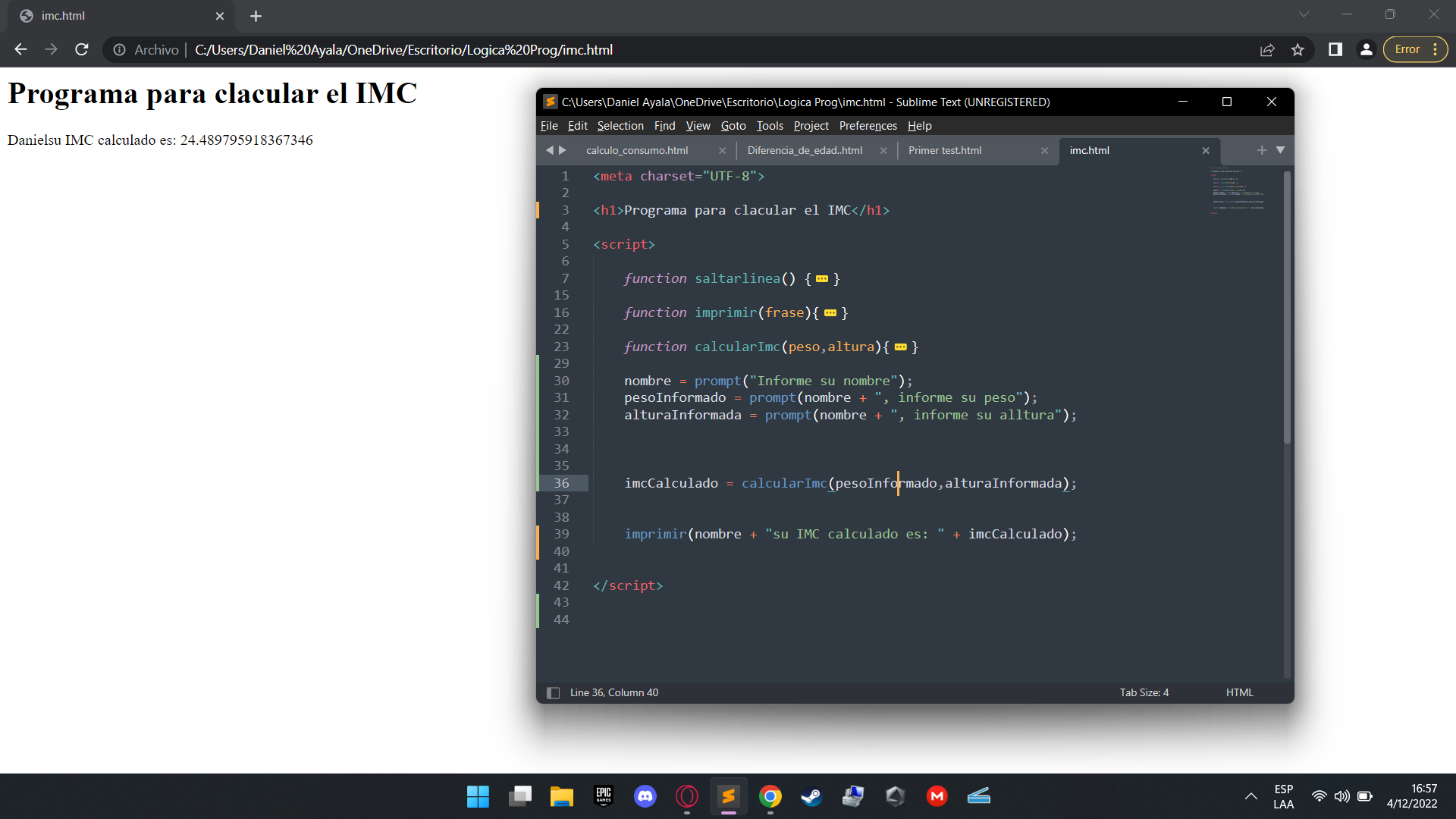Show hidden system tray icons
1456x819 pixels.
pos(1251,796)
